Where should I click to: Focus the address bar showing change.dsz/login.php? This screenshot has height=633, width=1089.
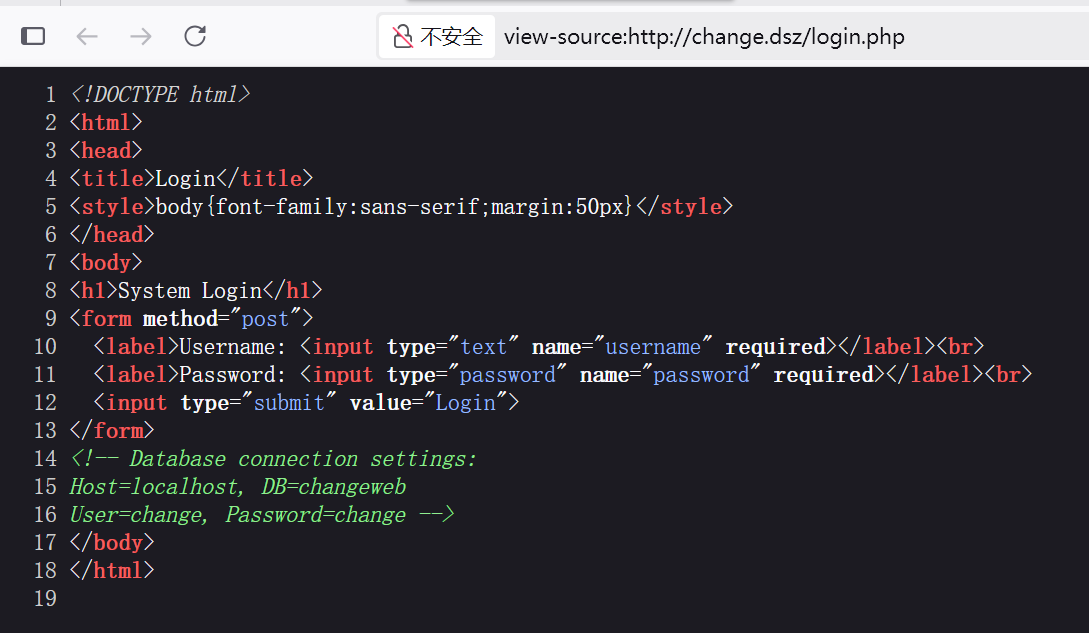[x=704, y=37]
